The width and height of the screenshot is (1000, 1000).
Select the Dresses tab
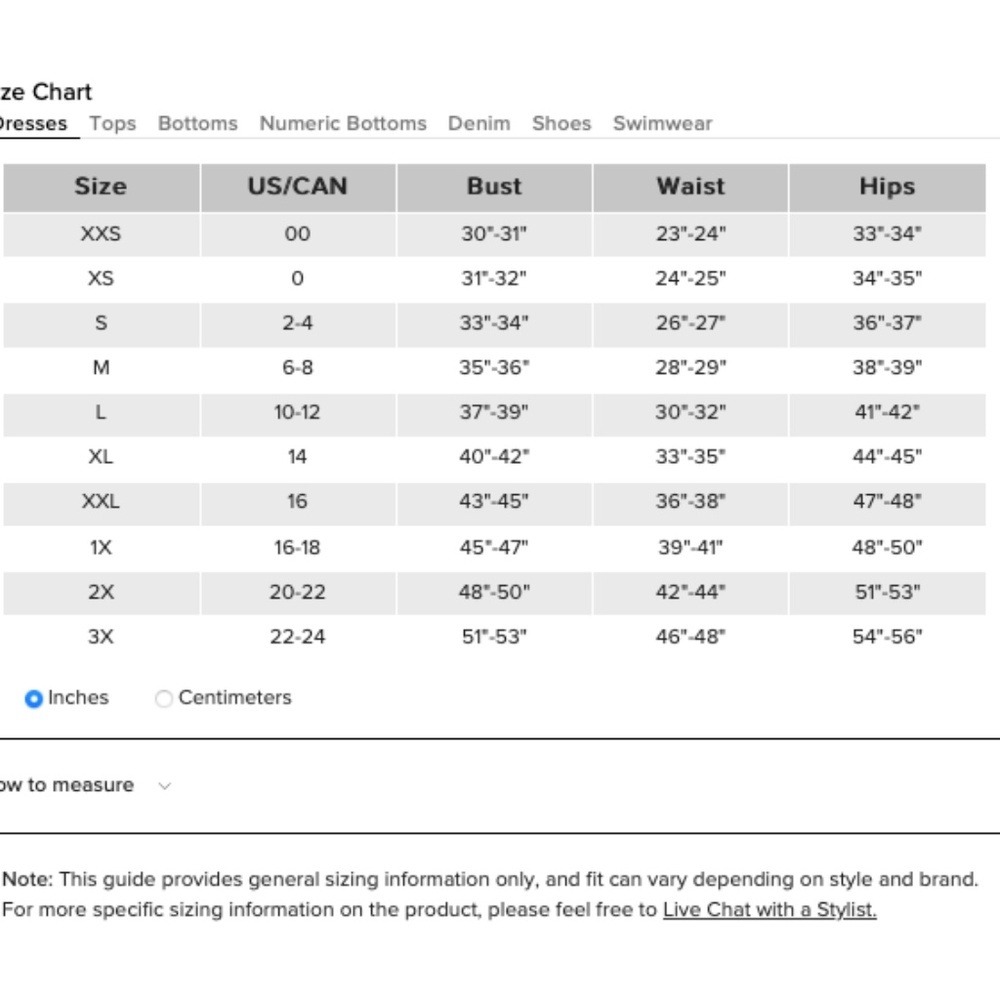[33, 123]
